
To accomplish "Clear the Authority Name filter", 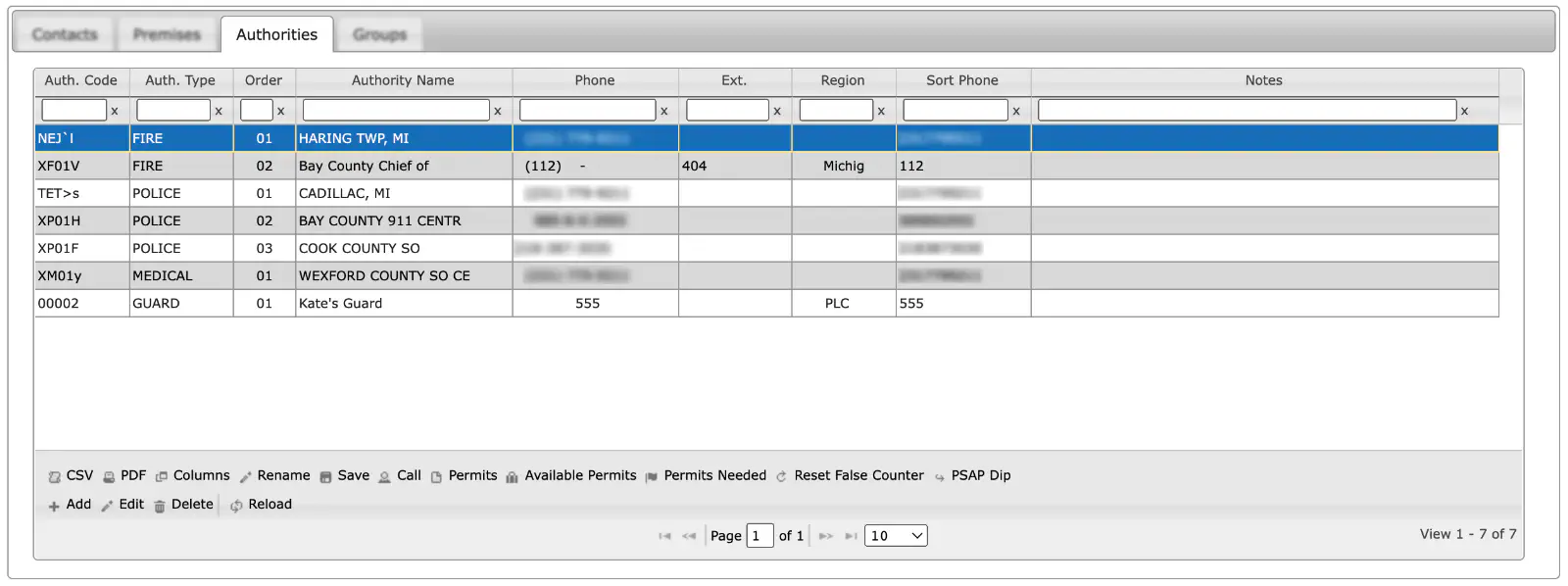I will [498, 112].
